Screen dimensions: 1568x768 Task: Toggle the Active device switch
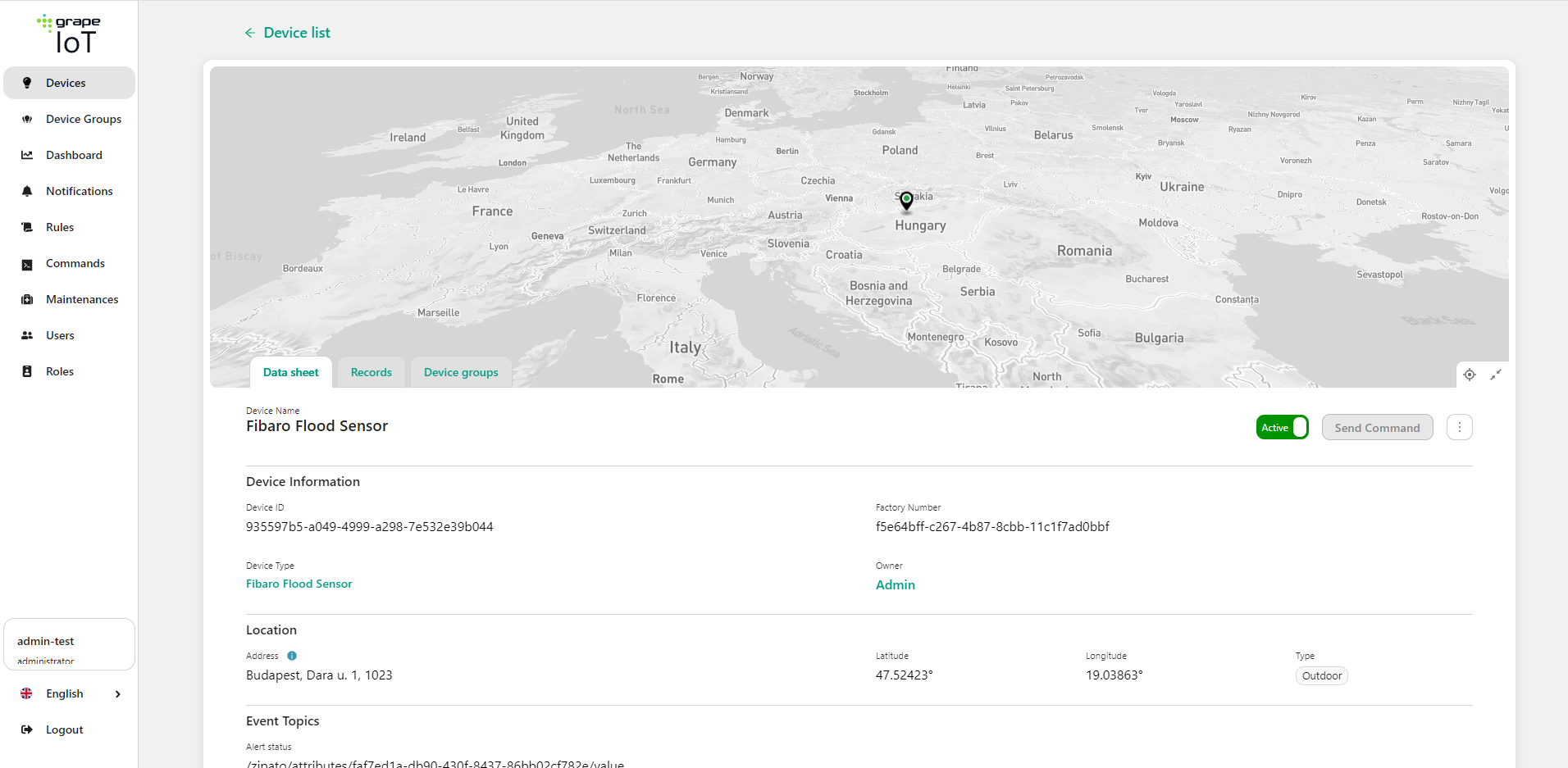coord(1282,427)
